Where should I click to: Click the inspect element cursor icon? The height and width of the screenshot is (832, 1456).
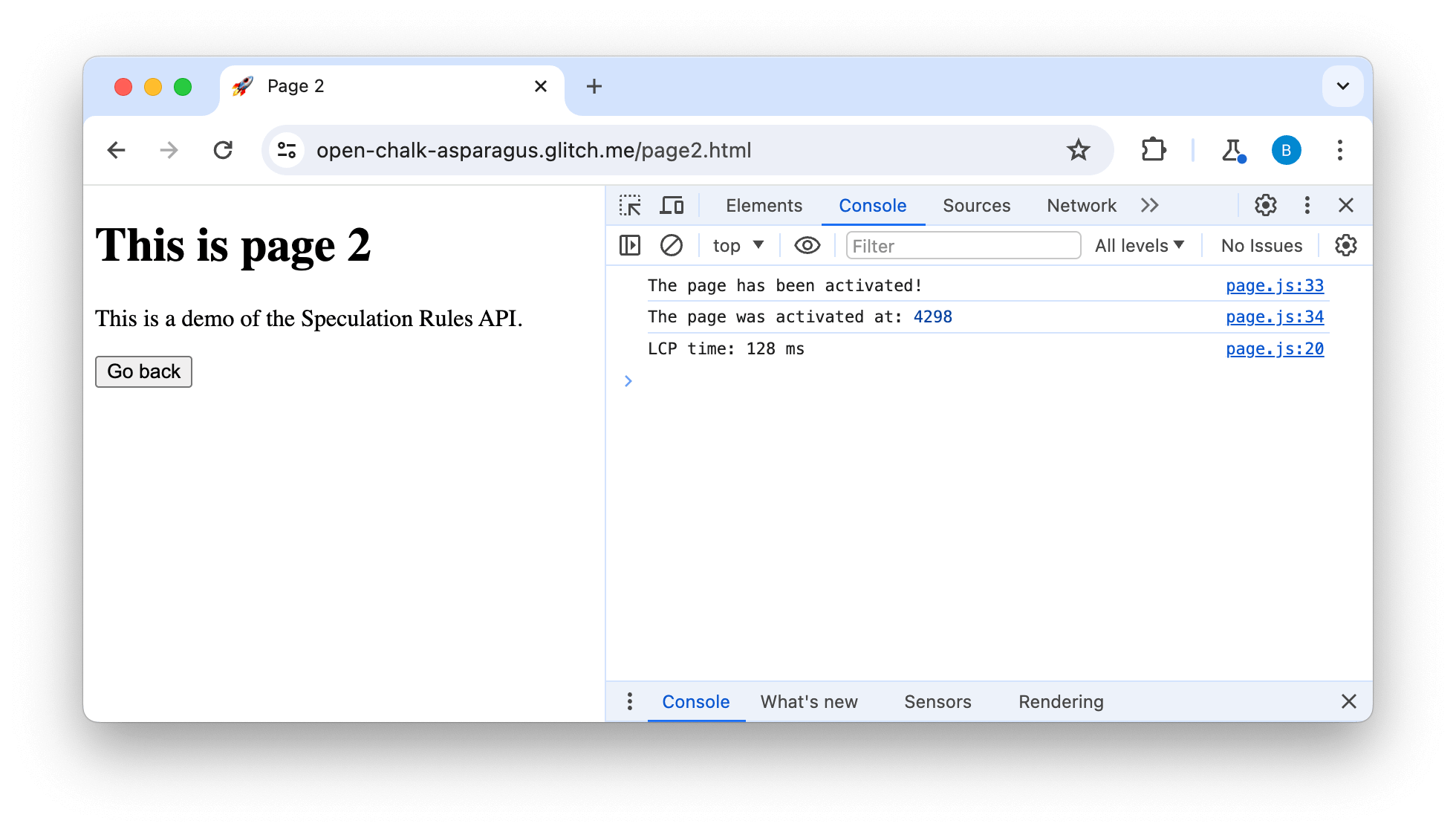pos(629,205)
